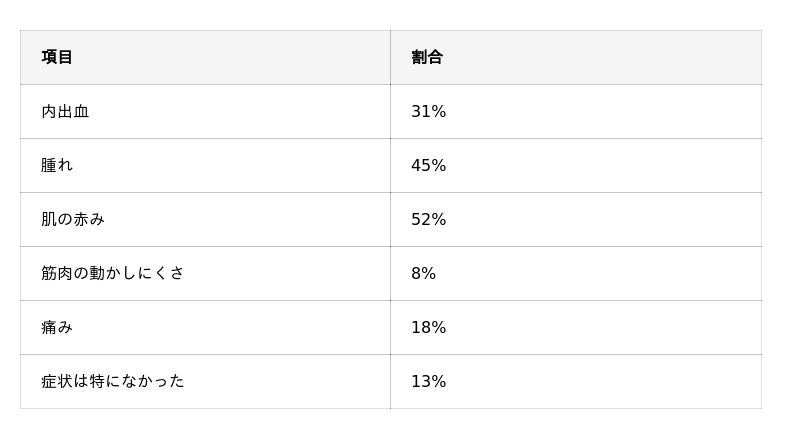This screenshot has width=800, height=439.
Task: Select the 症状は特になかった cell
Action: 113,382
